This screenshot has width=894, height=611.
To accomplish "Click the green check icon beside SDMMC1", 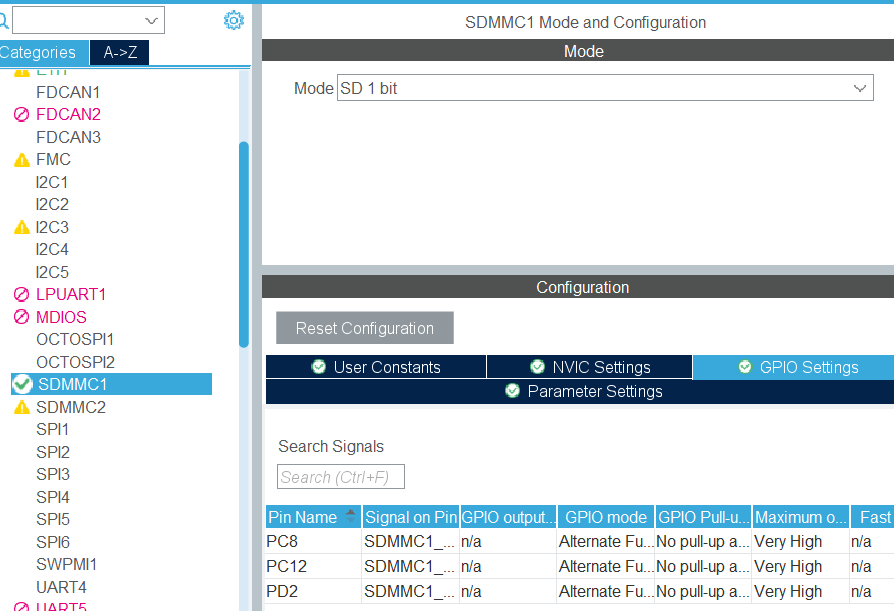I will [x=21, y=383].
